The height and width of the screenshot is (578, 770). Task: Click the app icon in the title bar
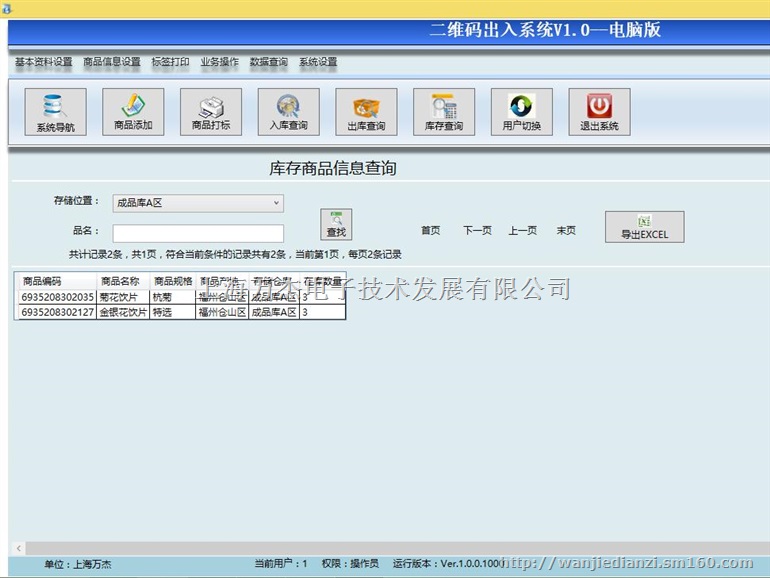pos(6,8)
